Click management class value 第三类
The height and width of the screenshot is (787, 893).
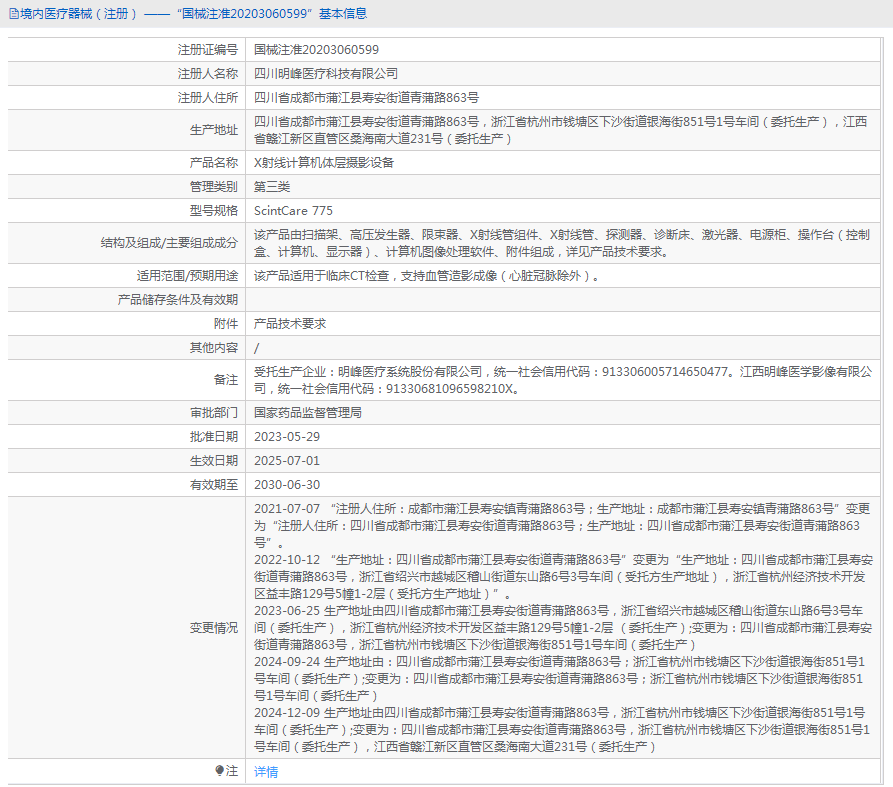(272, 186)
